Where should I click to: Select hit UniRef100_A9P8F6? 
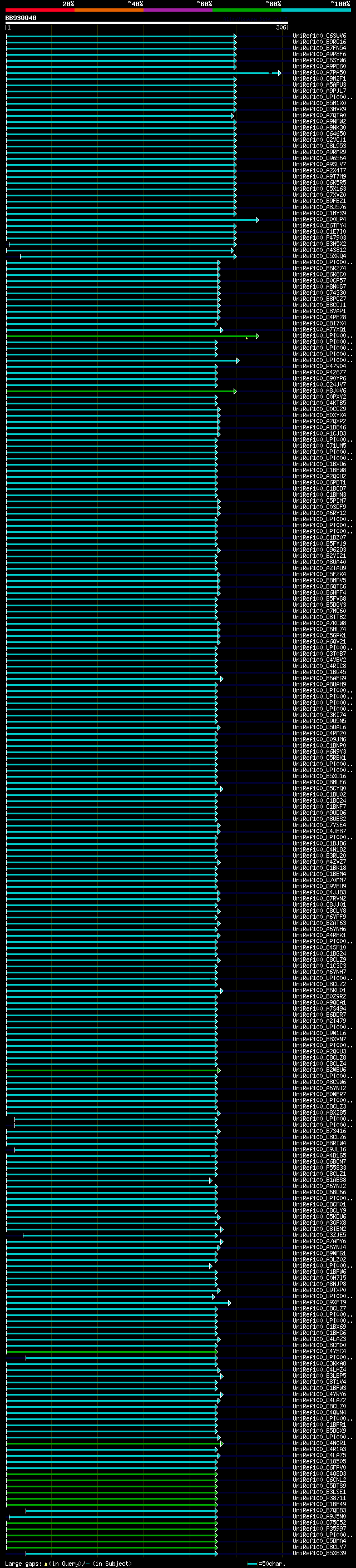click(319, 54)
